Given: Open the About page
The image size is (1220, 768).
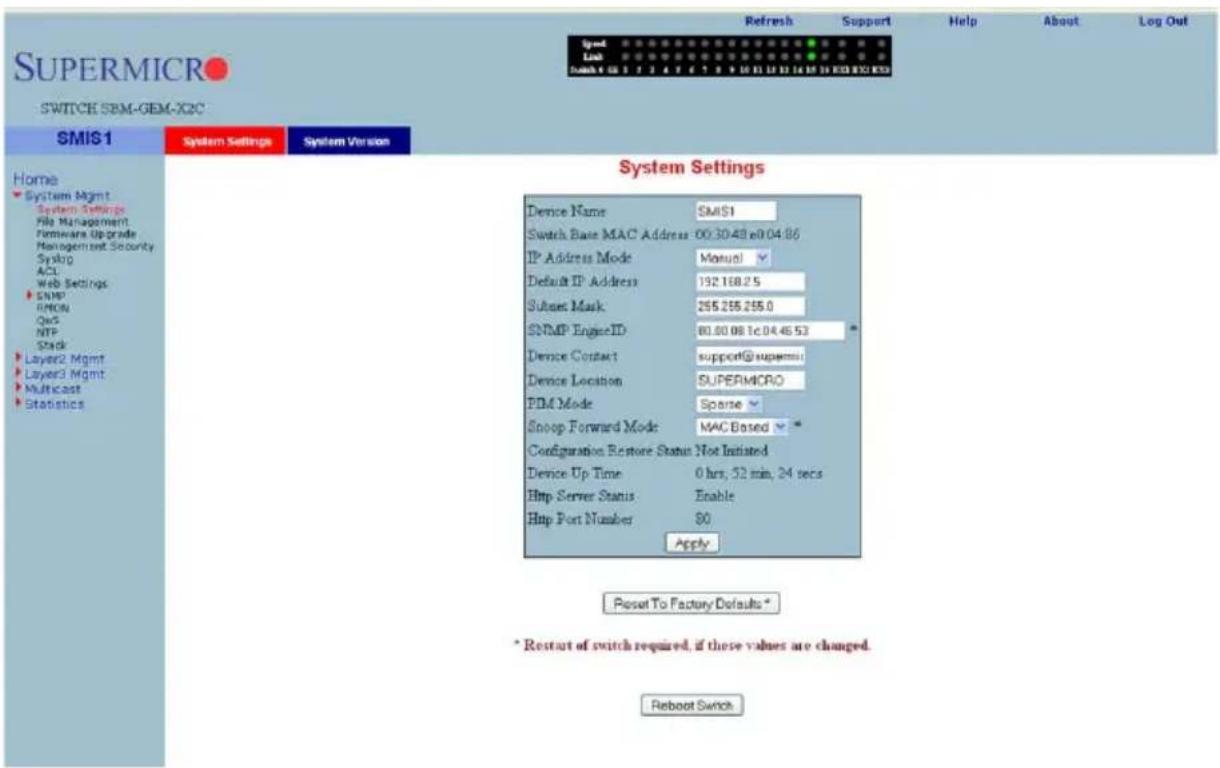Looking at the screenshot, I should pos(1061,20).
